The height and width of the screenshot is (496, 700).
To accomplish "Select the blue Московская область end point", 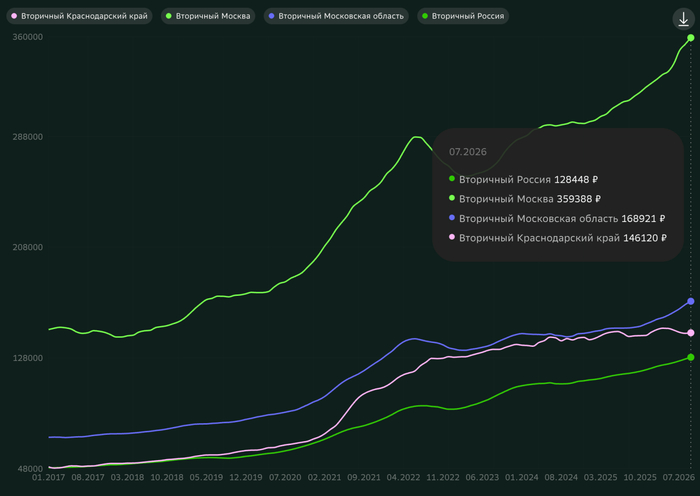I will point(691,301).
